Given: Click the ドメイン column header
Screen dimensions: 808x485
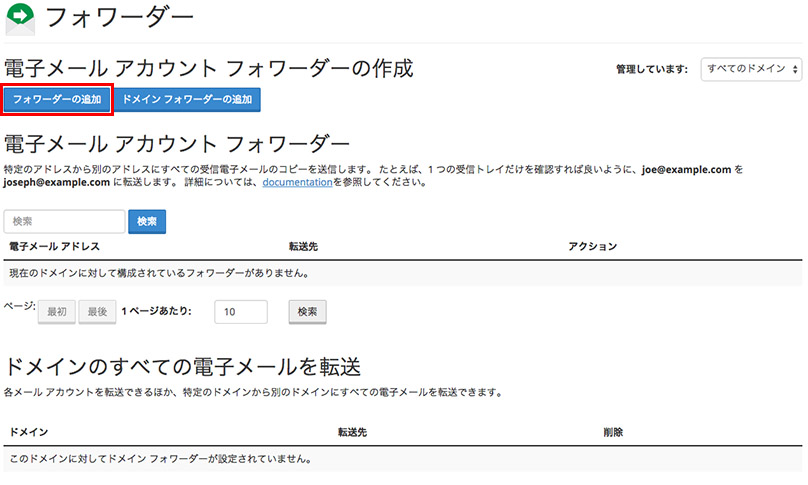Looking at the screenshot, I should [x=28, y=432].
